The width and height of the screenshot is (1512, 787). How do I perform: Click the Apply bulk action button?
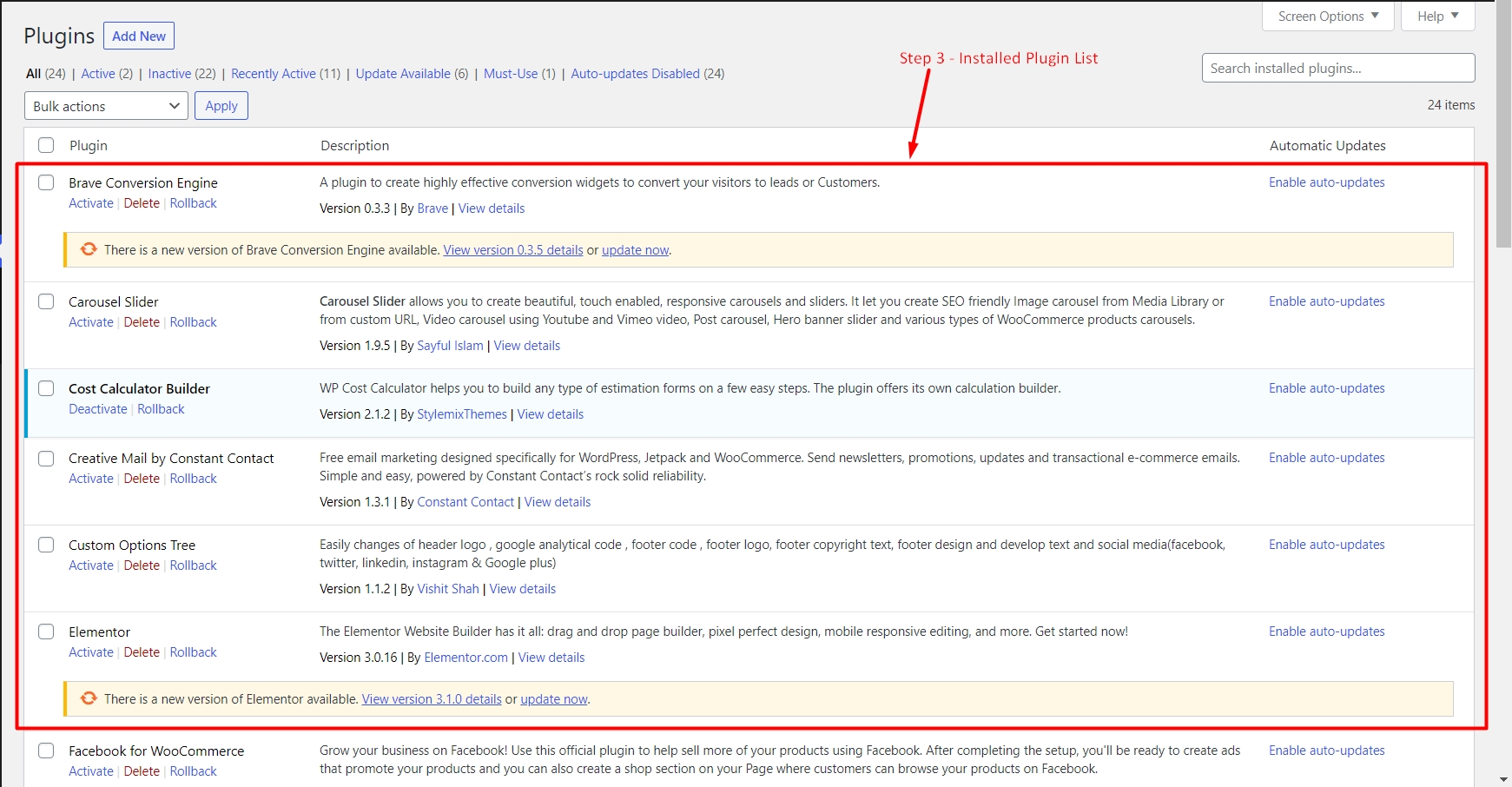coord(221,106)
